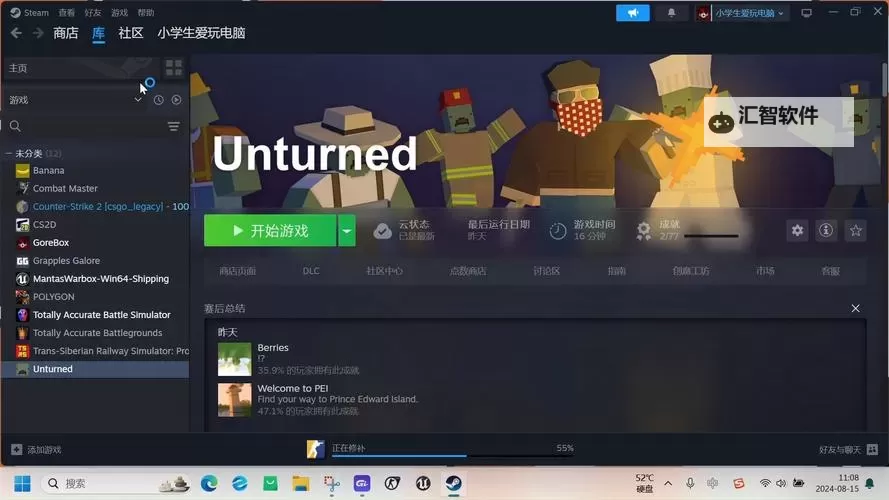Click the Berries achievement thumbnail
This screenshot has height=500, width=889.
pyautogui.click(x=234, y=359)
